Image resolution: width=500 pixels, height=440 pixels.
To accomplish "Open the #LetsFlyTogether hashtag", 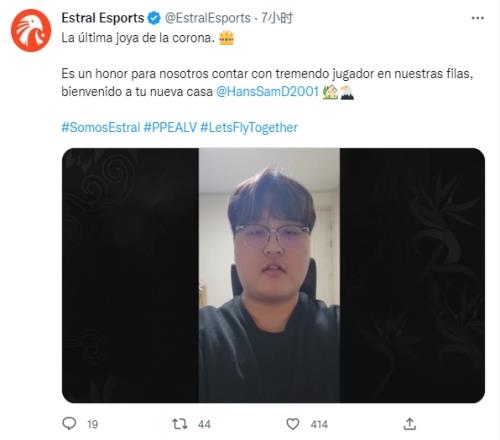I will click(x=249, y=127).
